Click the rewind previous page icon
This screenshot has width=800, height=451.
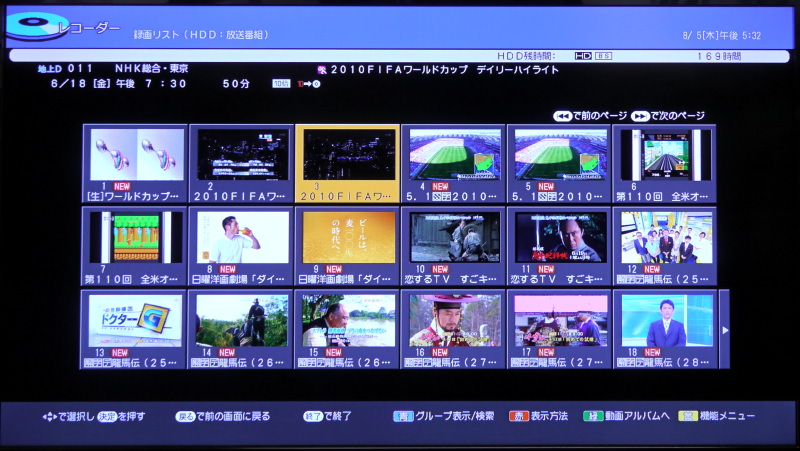562,116
